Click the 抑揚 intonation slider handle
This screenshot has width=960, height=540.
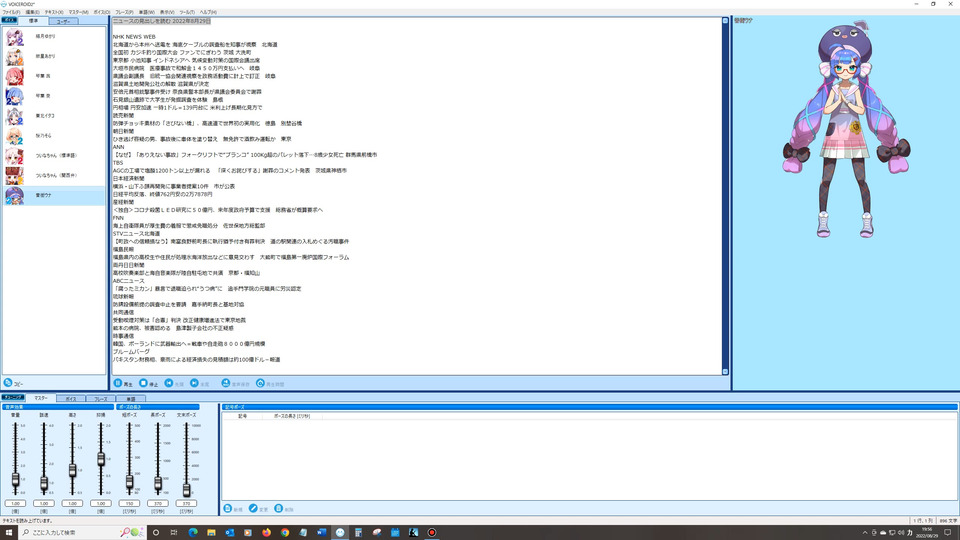point(101,459)
